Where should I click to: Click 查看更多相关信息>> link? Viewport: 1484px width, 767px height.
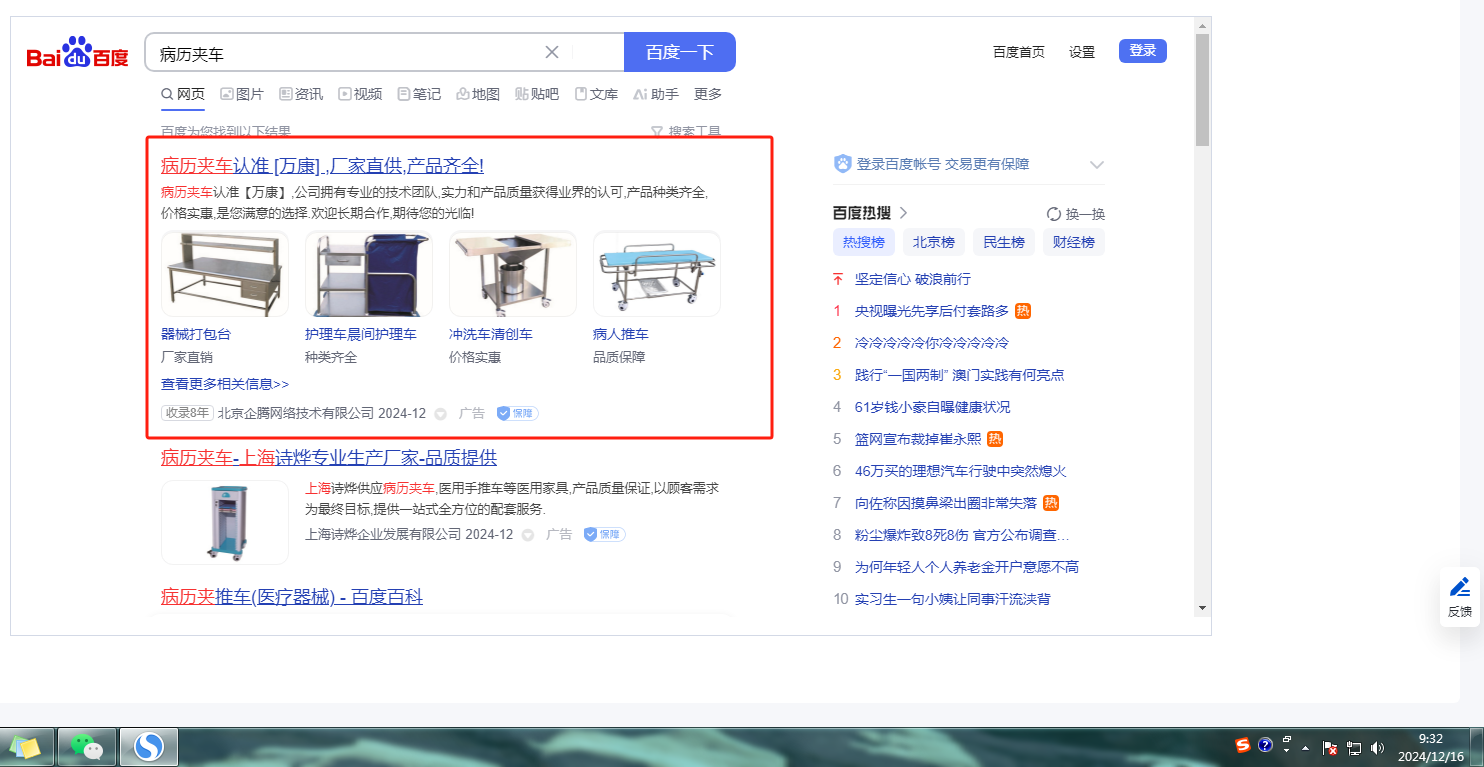click(225, 384)
